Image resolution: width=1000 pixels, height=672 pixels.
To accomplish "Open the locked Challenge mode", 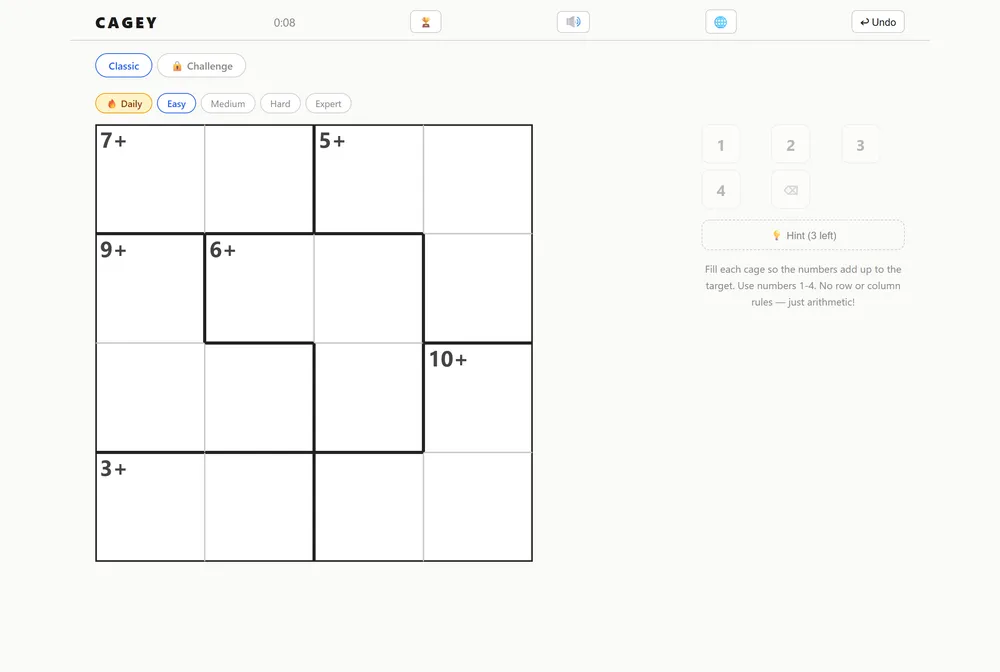I will [202, 66].
